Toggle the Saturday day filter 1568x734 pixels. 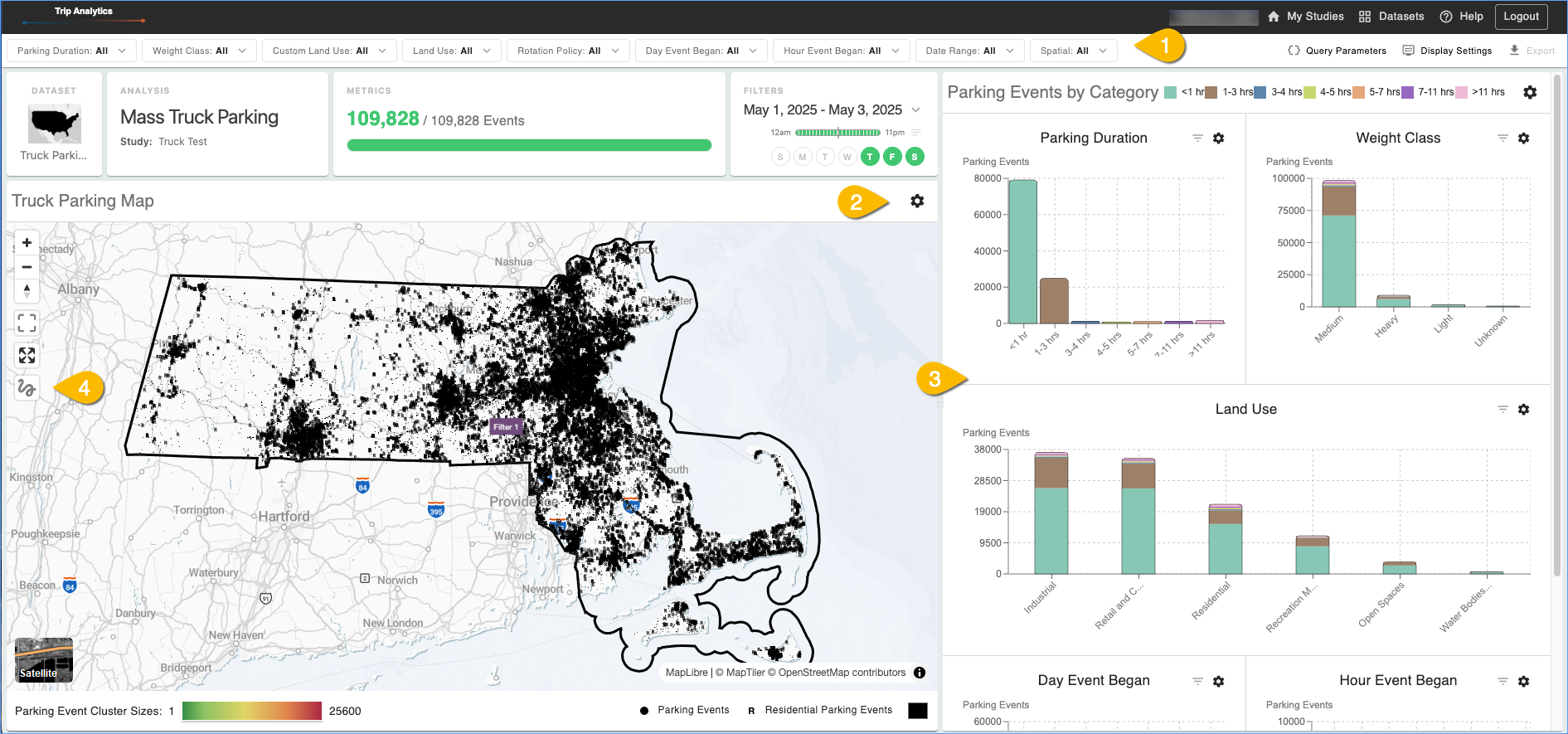pos(915,157)
